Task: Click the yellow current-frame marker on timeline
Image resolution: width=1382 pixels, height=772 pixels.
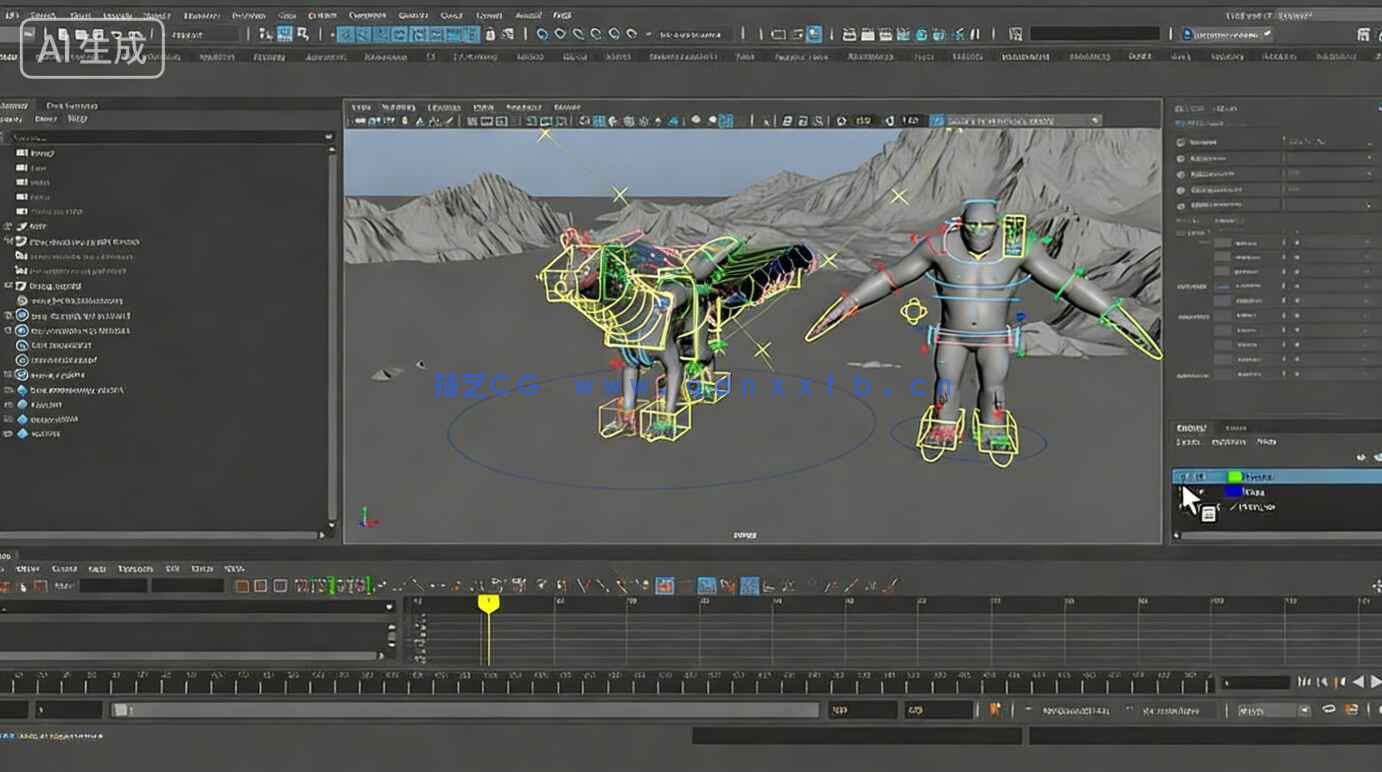Action: coord(488,604)
